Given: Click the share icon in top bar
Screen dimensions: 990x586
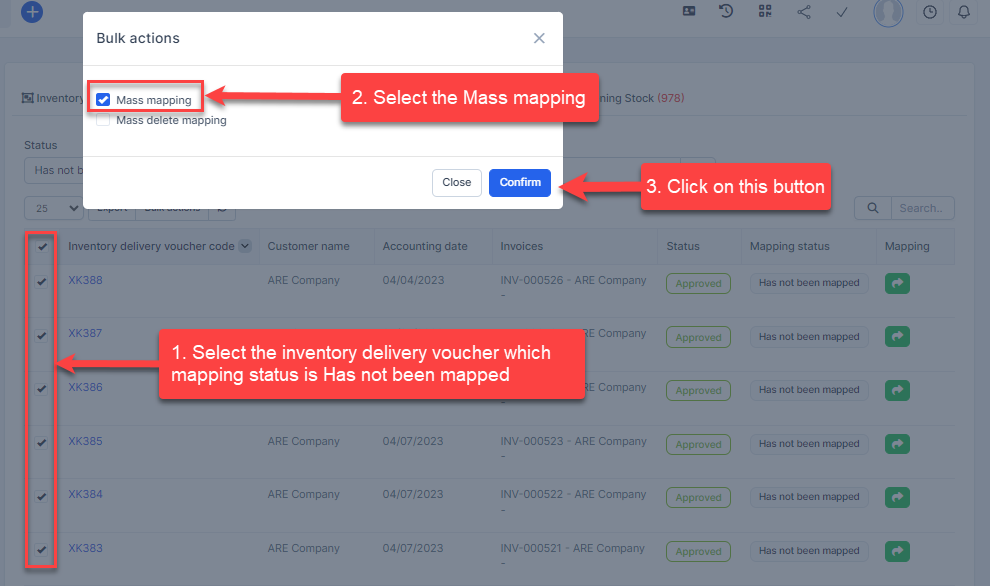Looking at the screenshot, I should pyautogui.click(x=804, y=12).
